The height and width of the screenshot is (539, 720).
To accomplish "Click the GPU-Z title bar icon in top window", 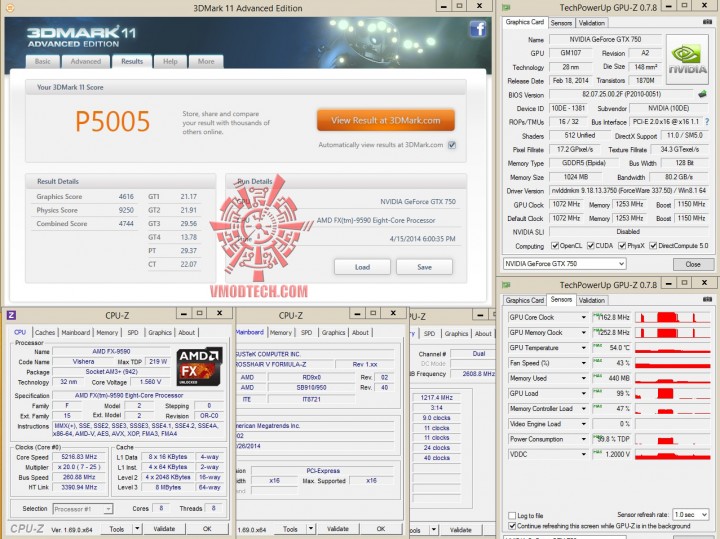I will pyautogui.click(x=506, y=7).
